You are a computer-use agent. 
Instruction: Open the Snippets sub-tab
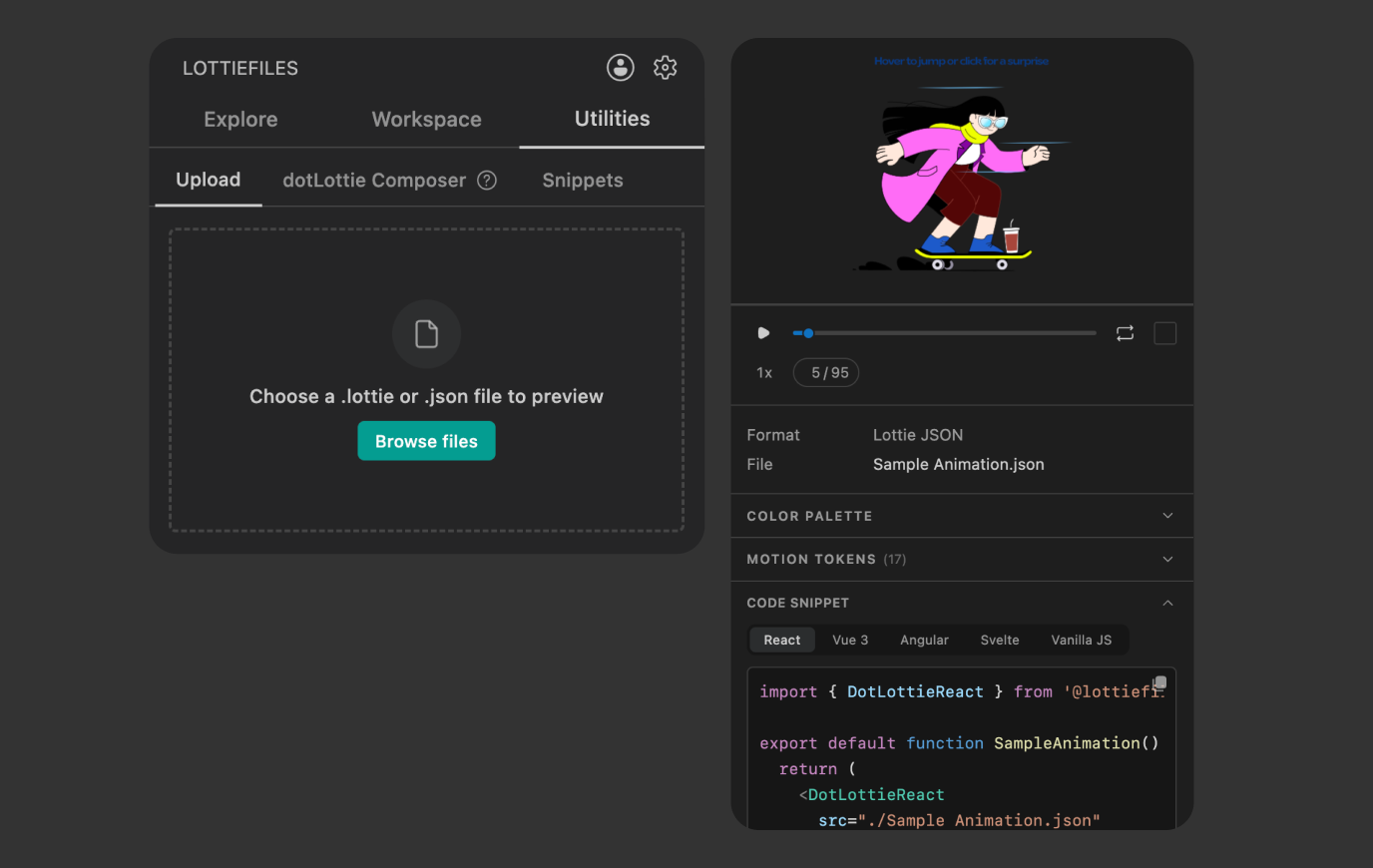point(583,181)
